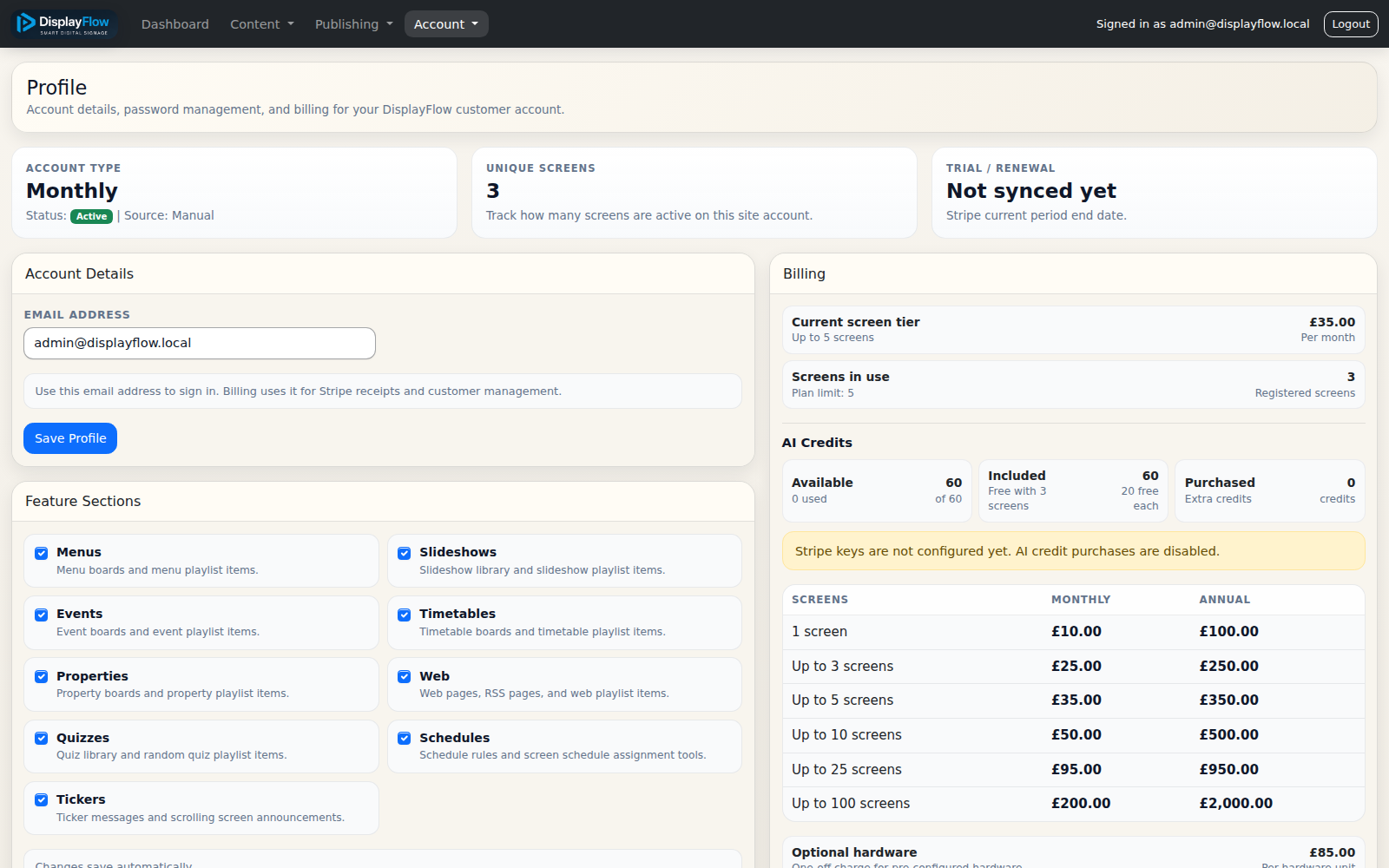Image resolution: width=1389 pixels, height=868 pixels.
Task: Click the £35.00 monthly price cell
Action: pyautogui.click(x=1076, y=700)
